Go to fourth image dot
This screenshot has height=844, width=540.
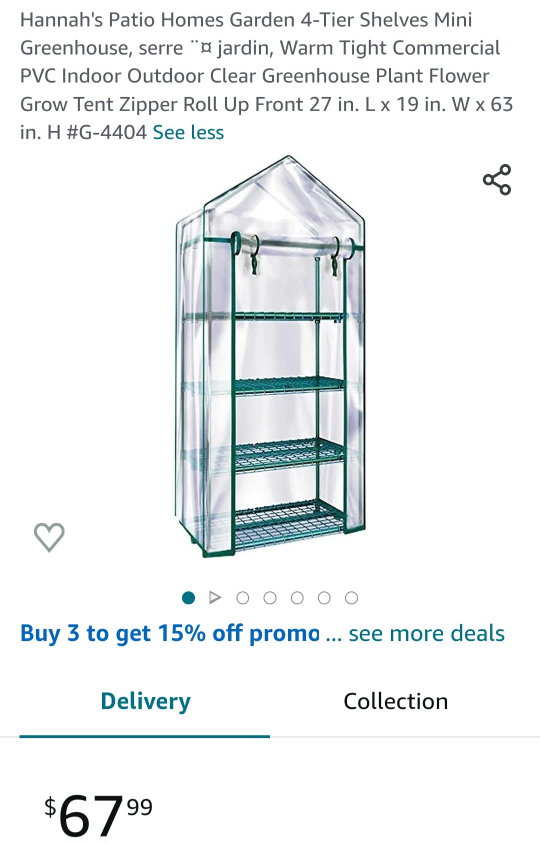click(270, 597)
